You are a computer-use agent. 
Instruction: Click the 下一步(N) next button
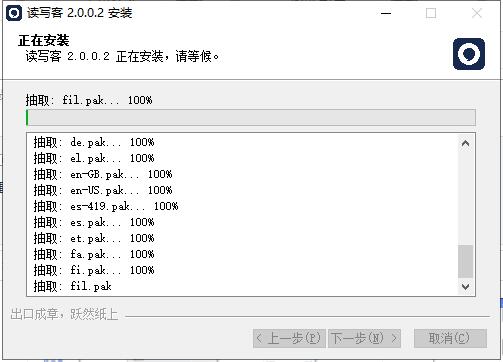[364, 338]
